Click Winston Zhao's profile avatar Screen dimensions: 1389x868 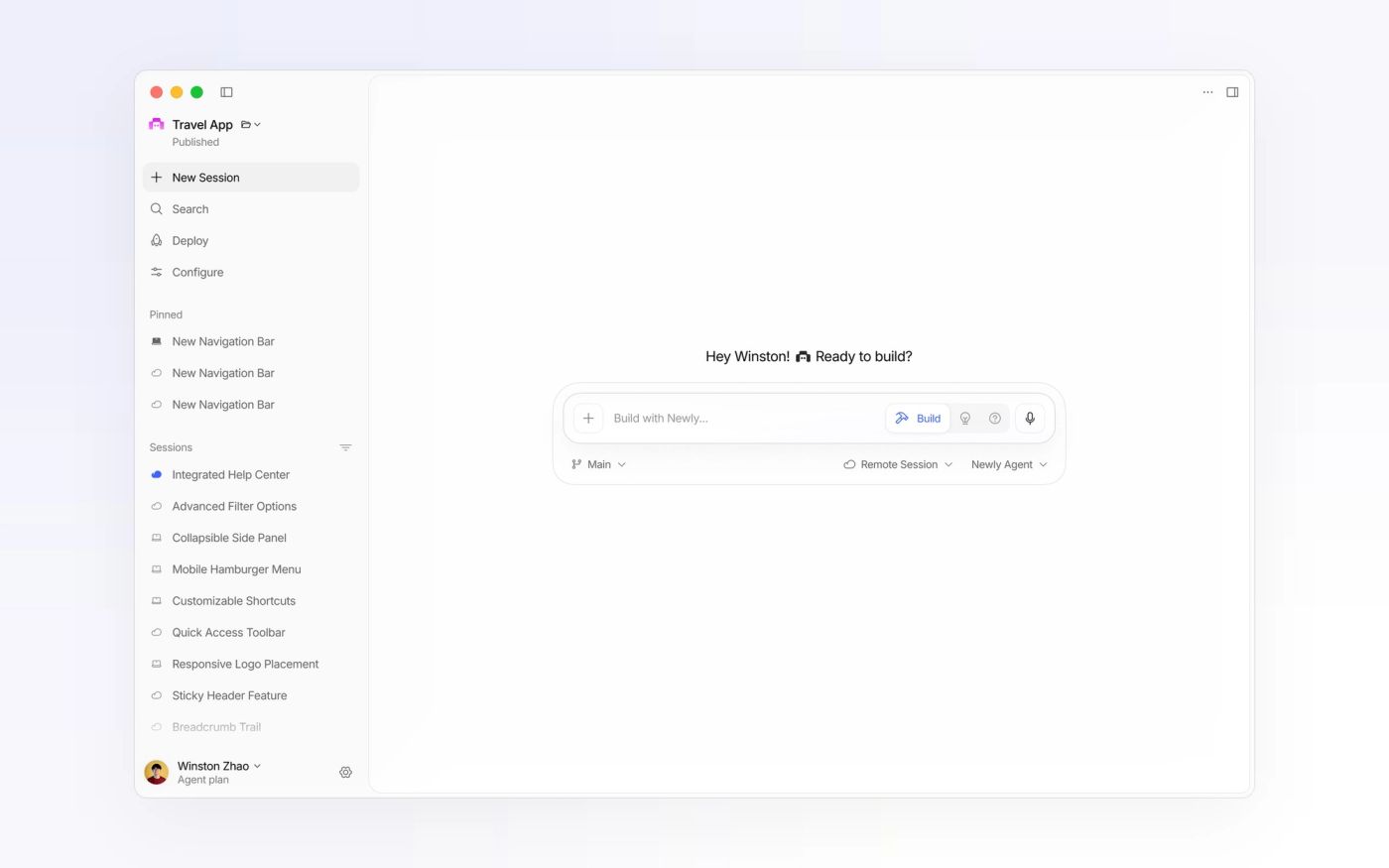click(x=157, y=772)
